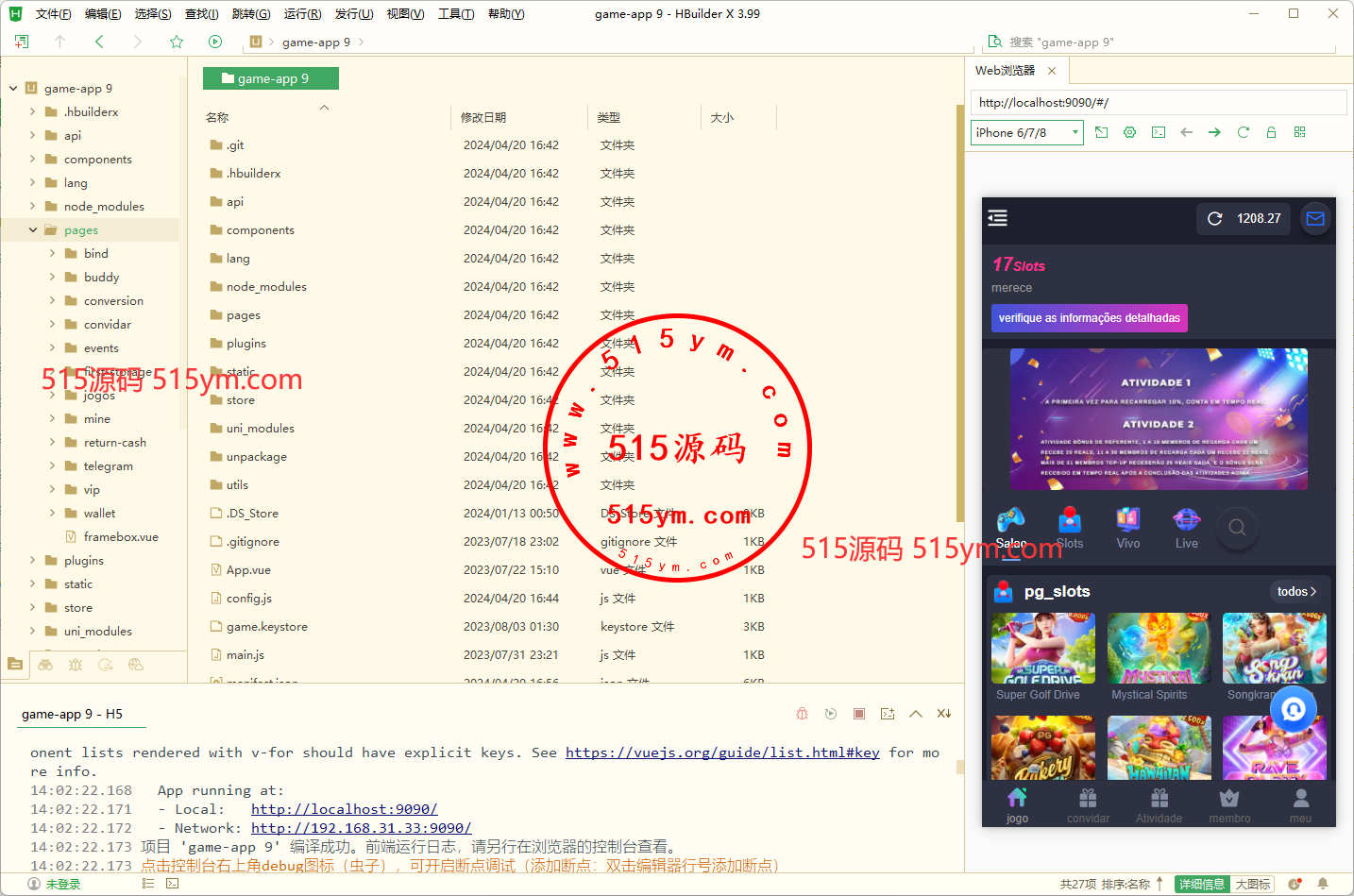Click the QR code icon in browser toolbar
1354x896 pixels.
[1299, 132]
